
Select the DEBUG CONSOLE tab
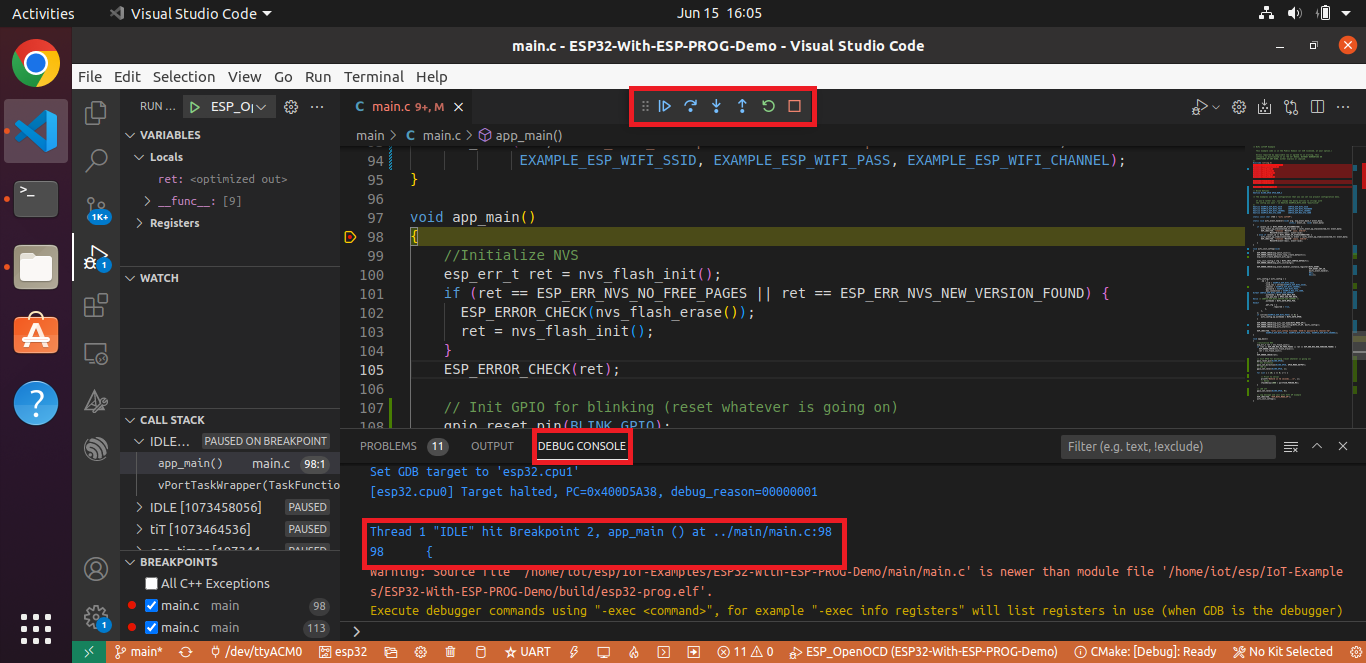[x=582, y=446]
